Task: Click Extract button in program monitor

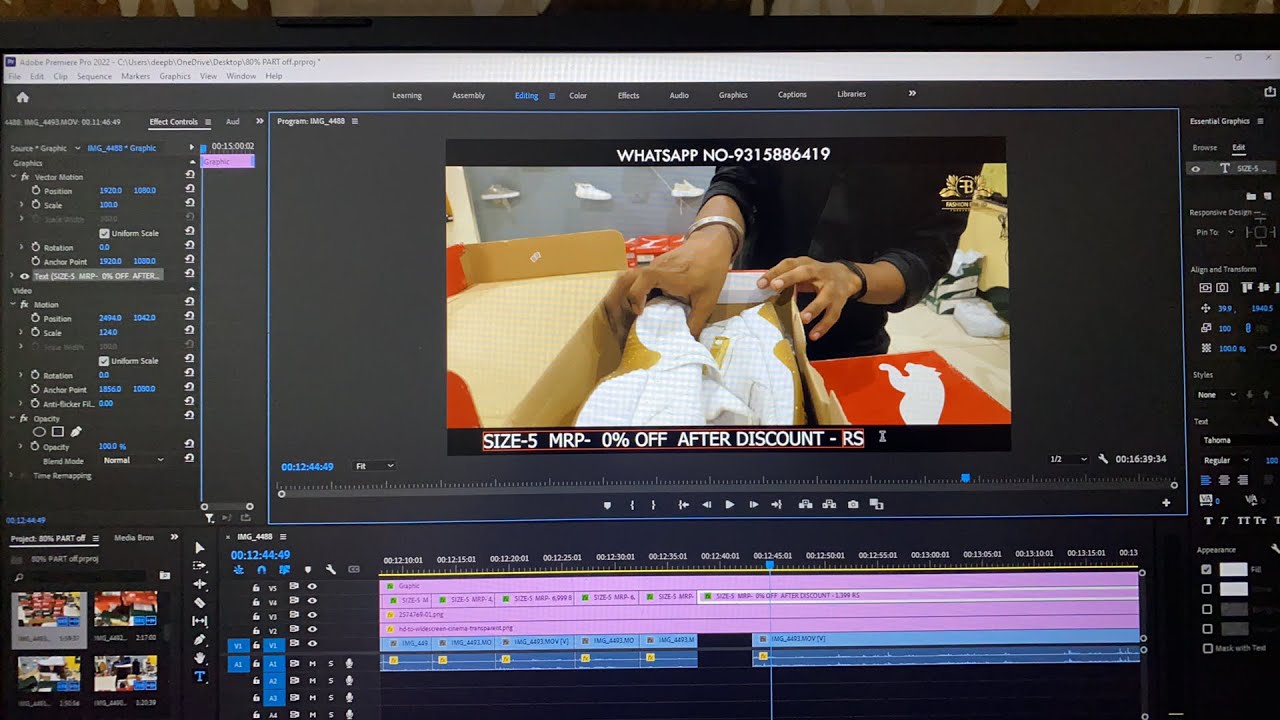Action: (x=829, y=505)
